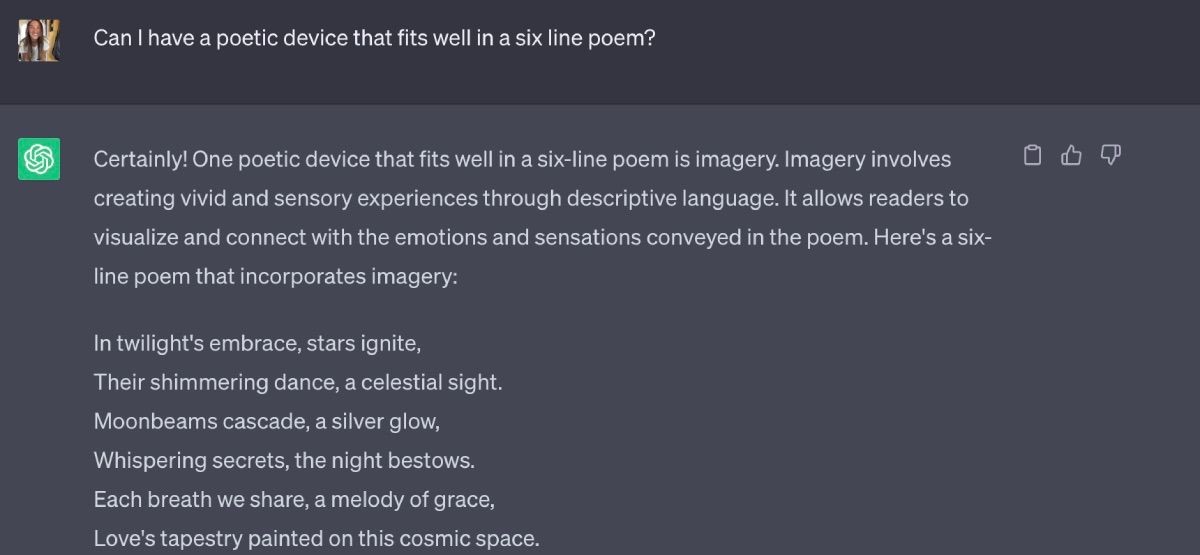Click the words "Here's a six-" in the response
This screenshot has height=555, width=1200.
pos(933,237)
